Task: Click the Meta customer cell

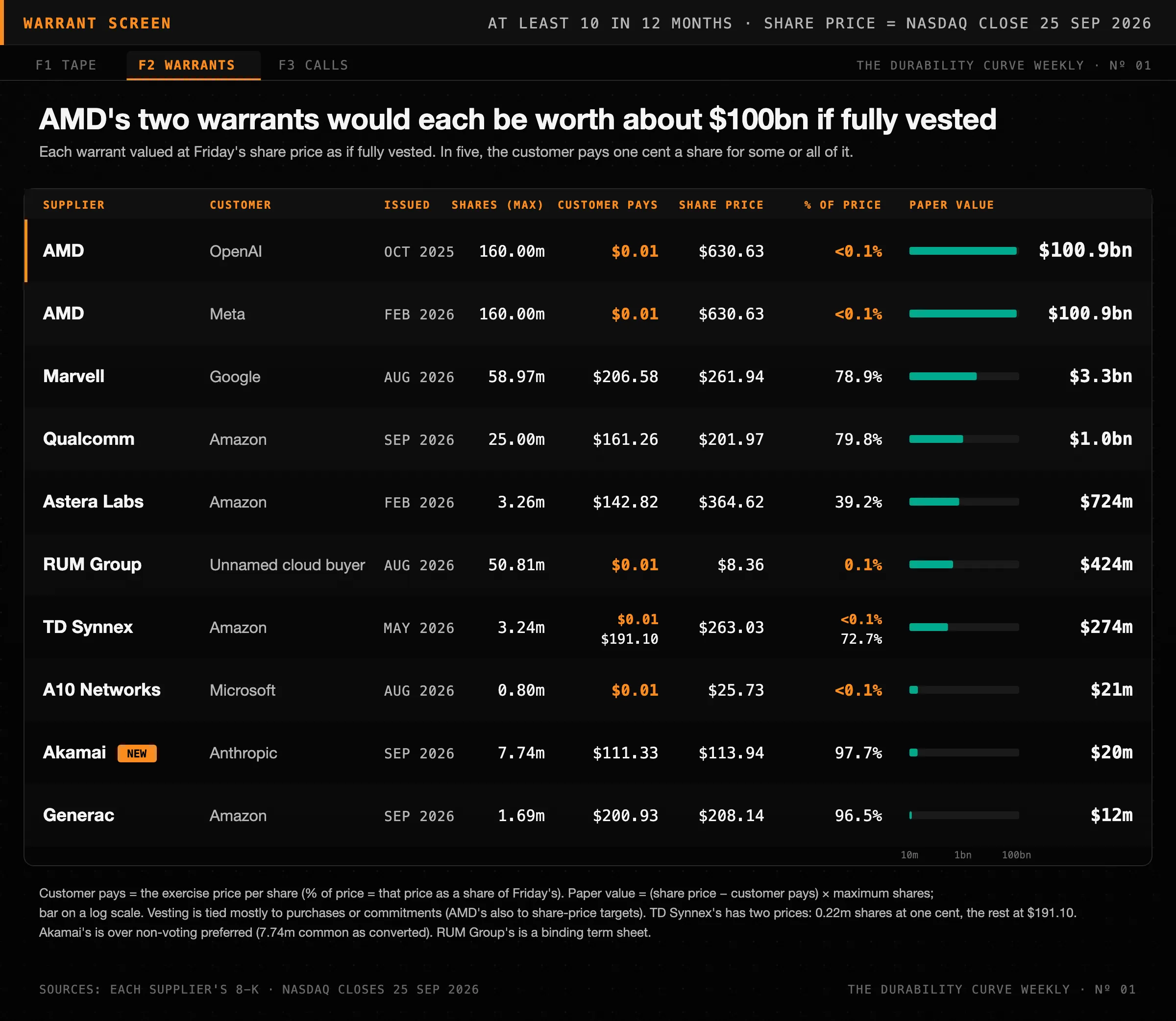Action: tap(227, 314)
